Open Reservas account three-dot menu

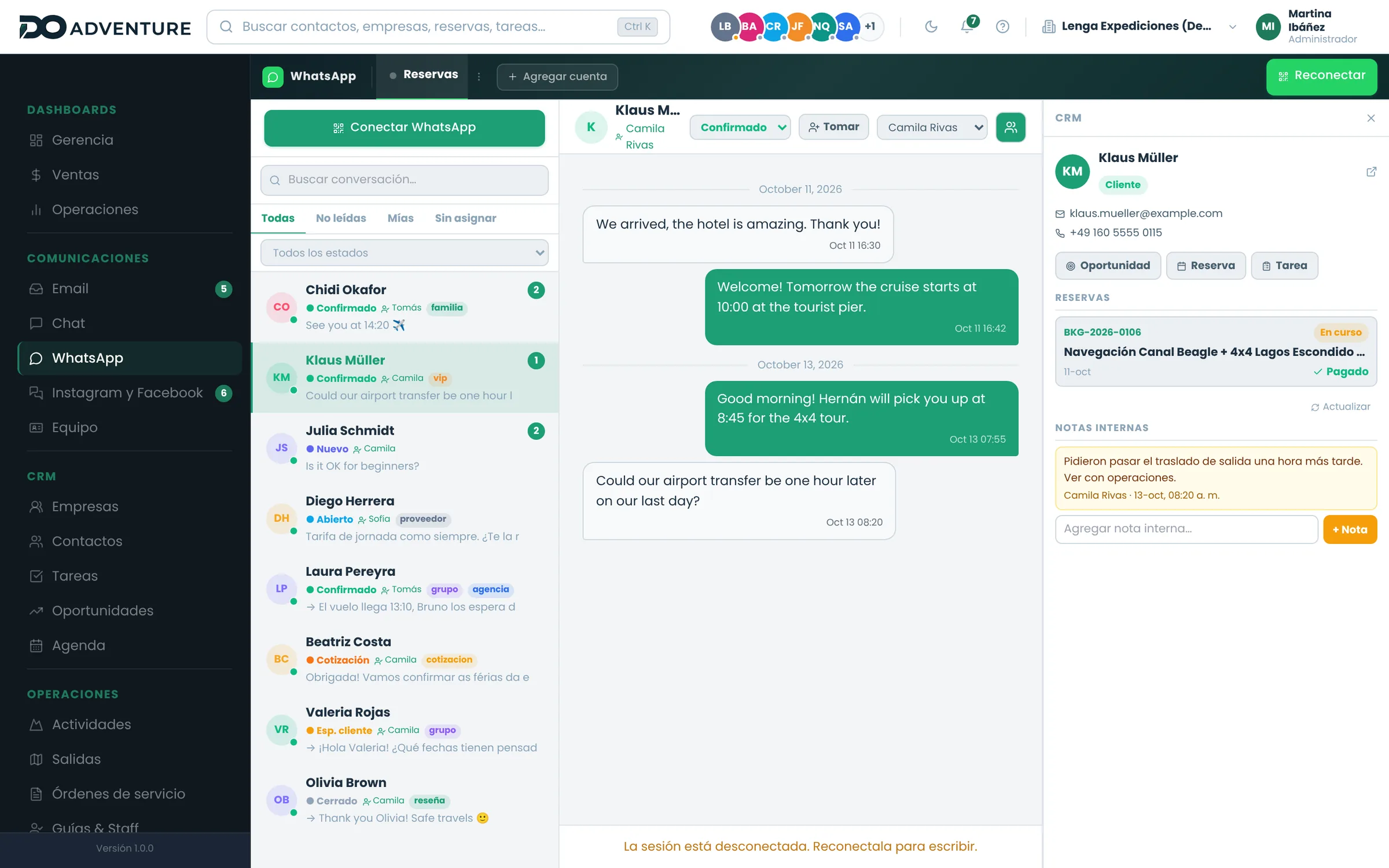pyautogui.click(x=479, y=76)
